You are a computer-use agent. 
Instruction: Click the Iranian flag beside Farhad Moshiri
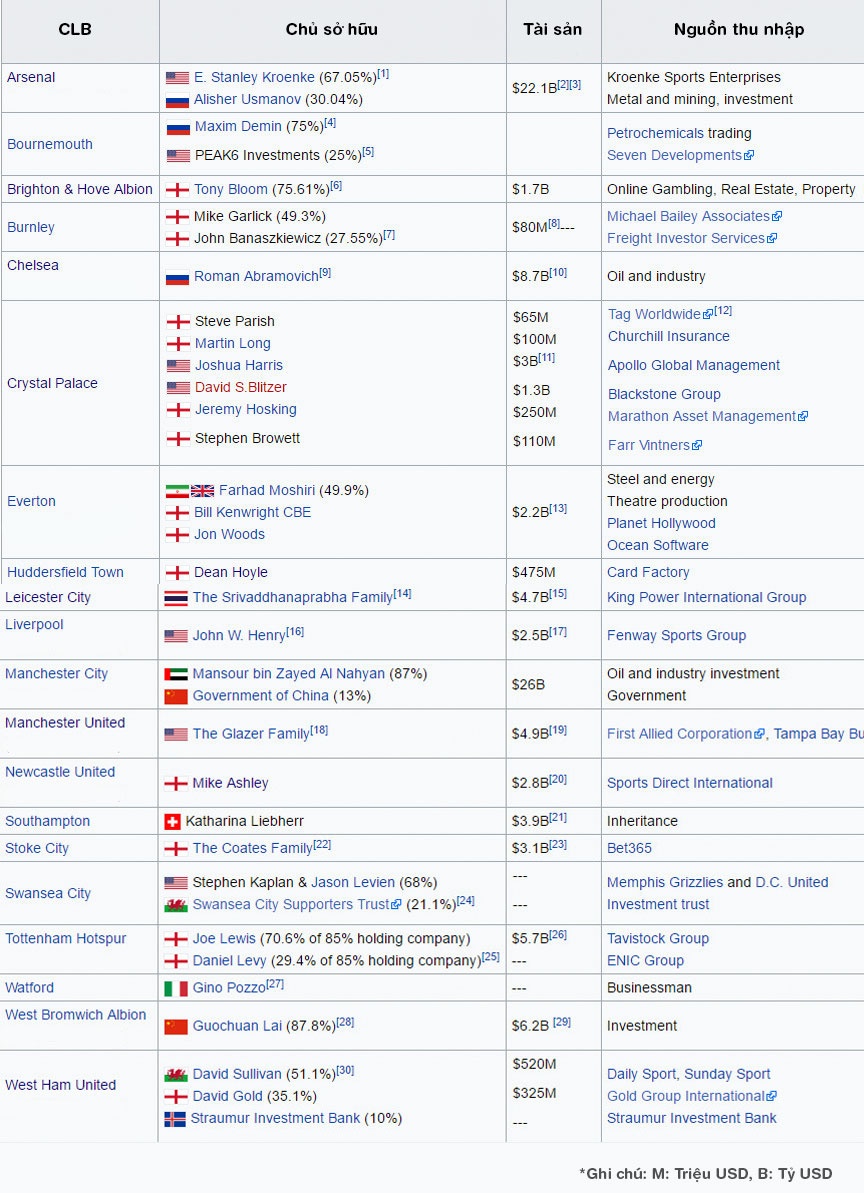pyautogui.click(x=176, y=491)
